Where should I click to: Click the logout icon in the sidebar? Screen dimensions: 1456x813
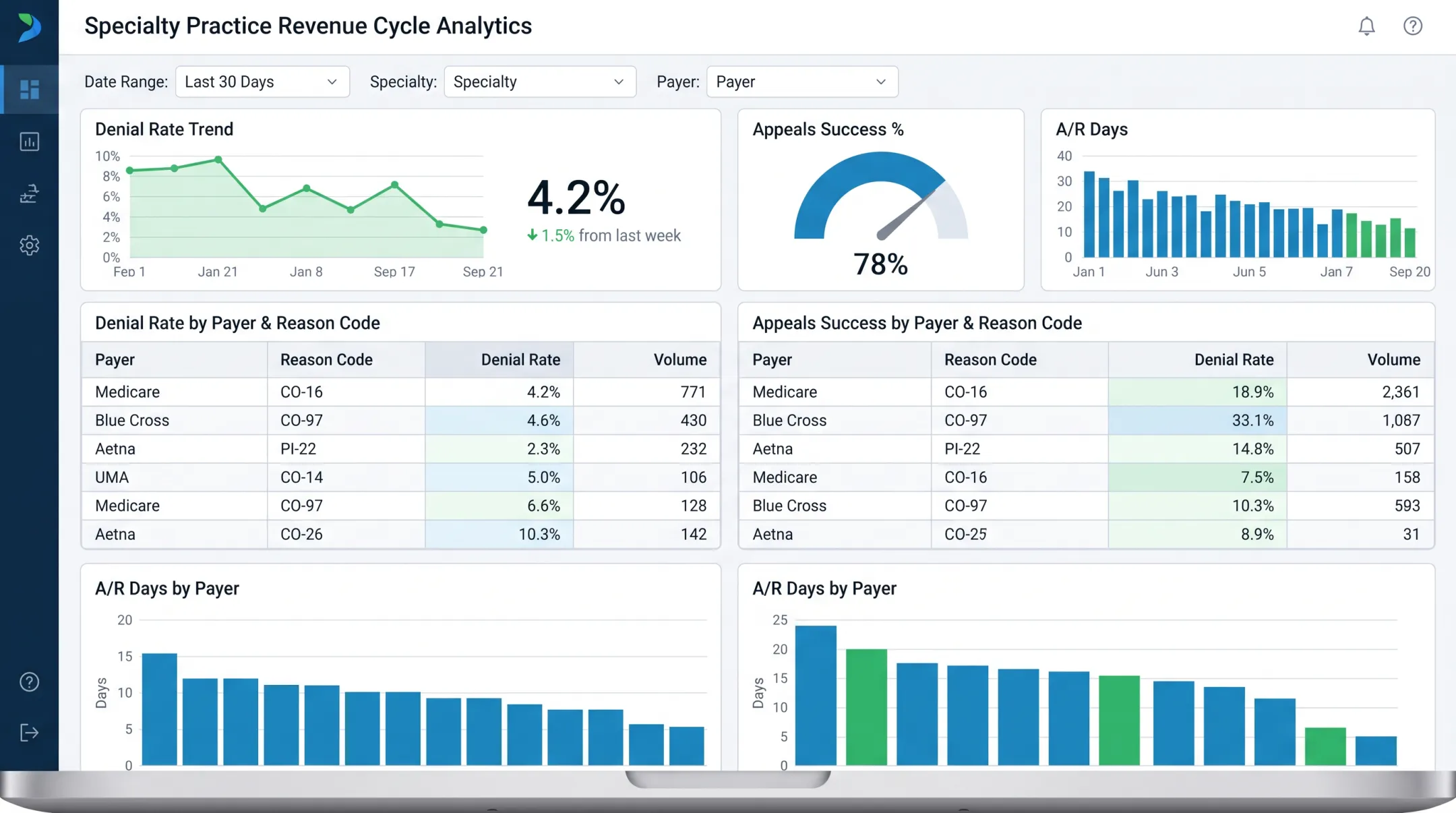pyautogui.click(x=29, y=733)
